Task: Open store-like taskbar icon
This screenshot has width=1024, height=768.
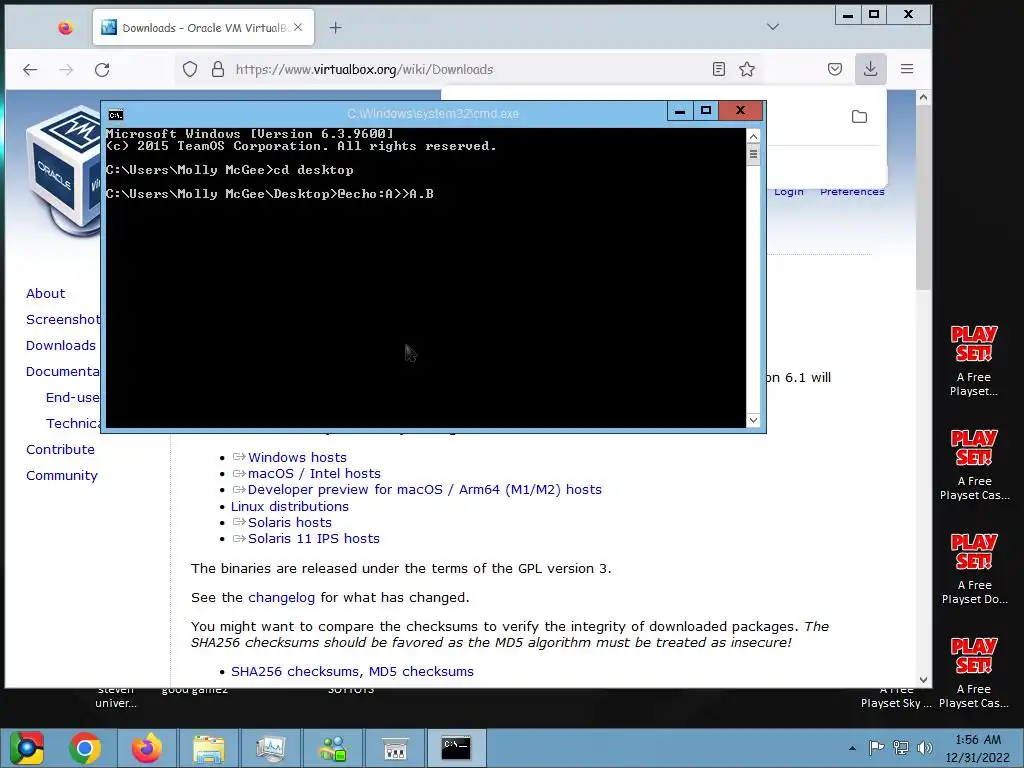Action: tap(395, 748)
